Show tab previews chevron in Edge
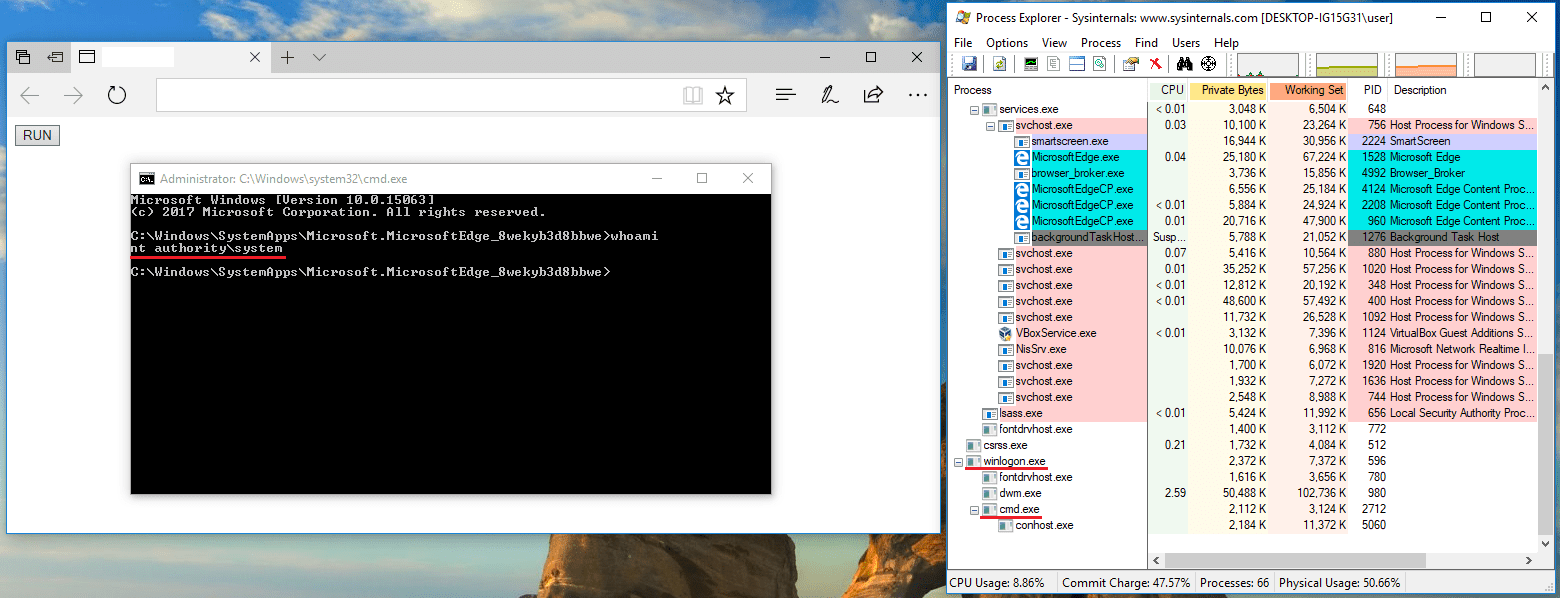1560x598 pixels. coord(319,58)
